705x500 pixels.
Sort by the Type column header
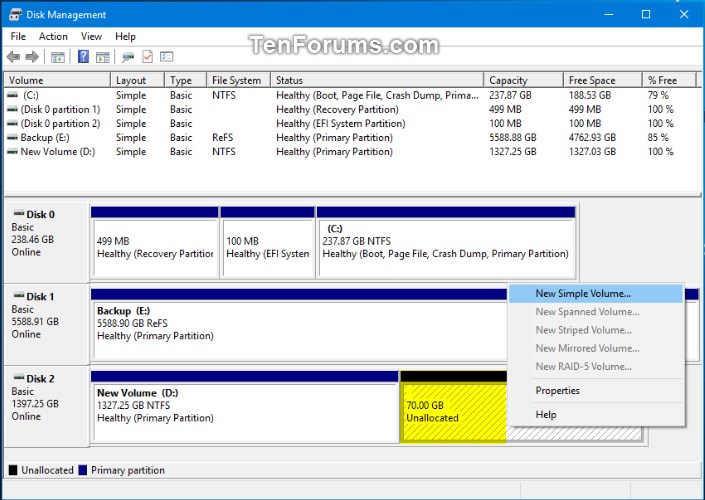tap(185, 80)
